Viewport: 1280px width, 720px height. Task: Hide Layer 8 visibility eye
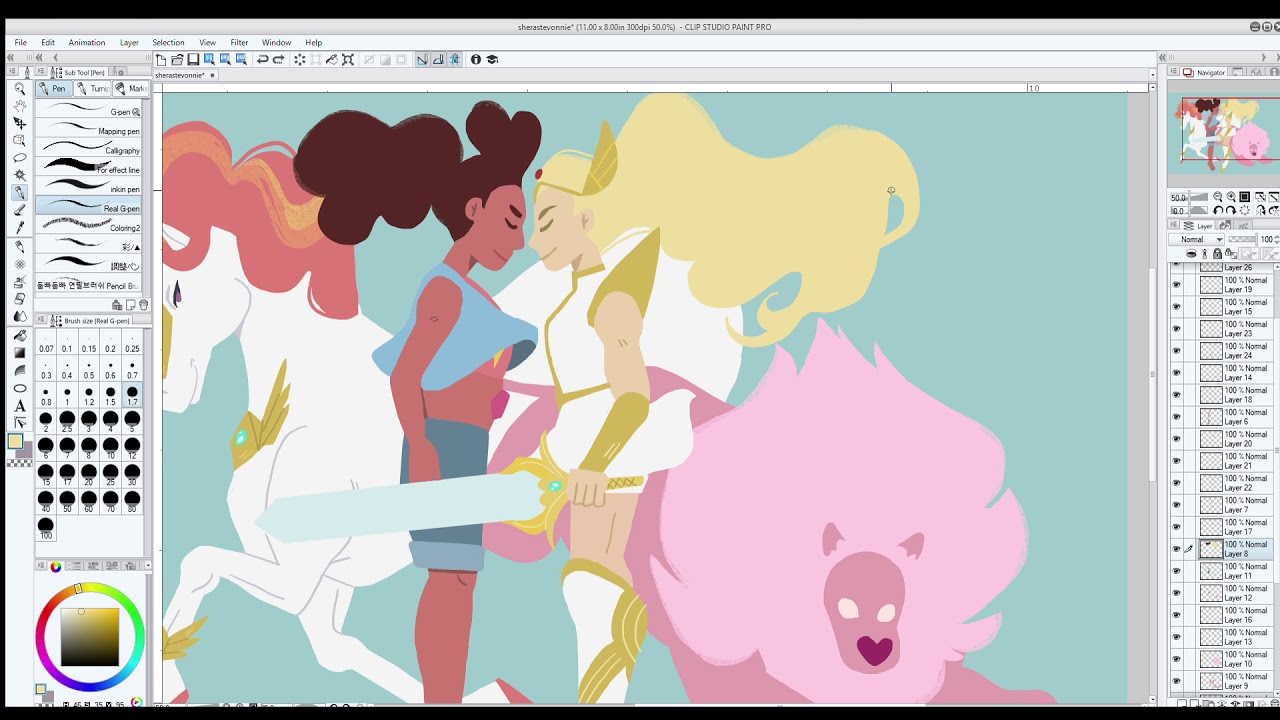click(x=1176, y=549)
